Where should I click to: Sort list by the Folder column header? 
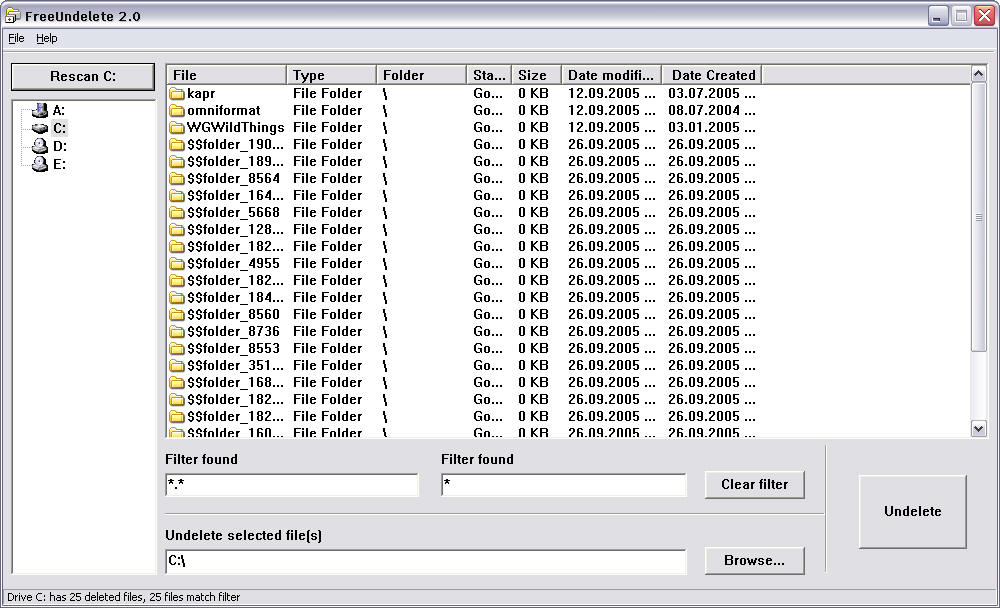(421, 75)
